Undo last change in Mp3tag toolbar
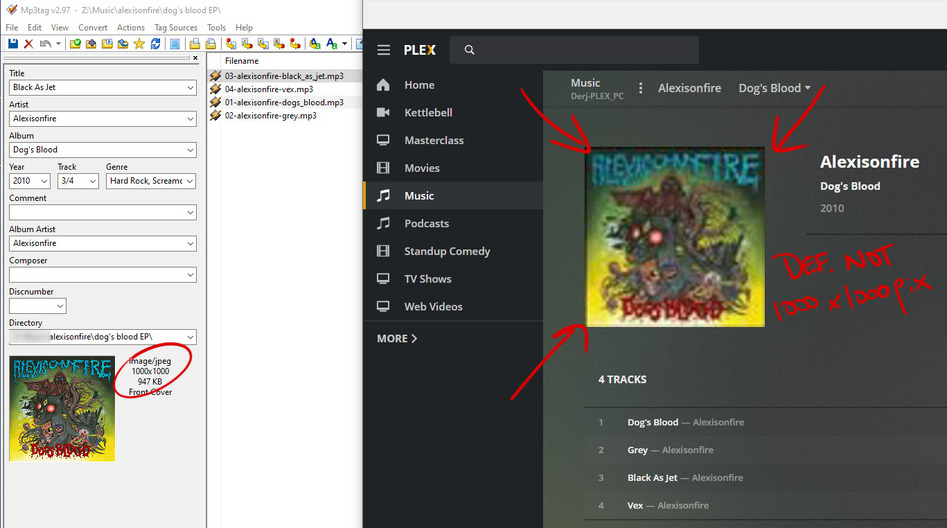Screen dimensions: 947x528 pos(45,43)
